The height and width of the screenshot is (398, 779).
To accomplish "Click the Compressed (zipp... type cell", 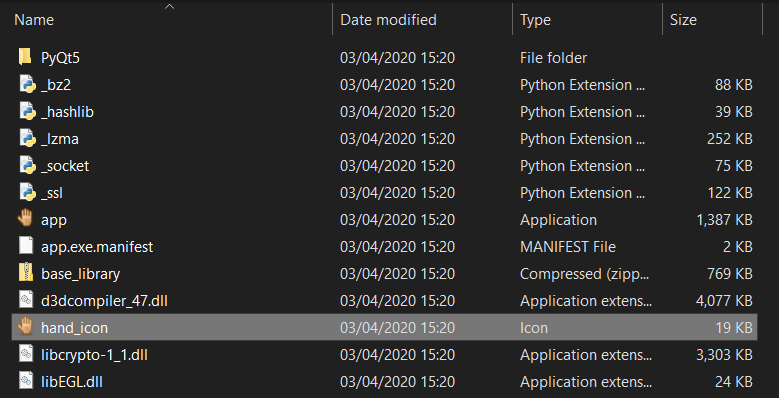I will click(584, 273).
